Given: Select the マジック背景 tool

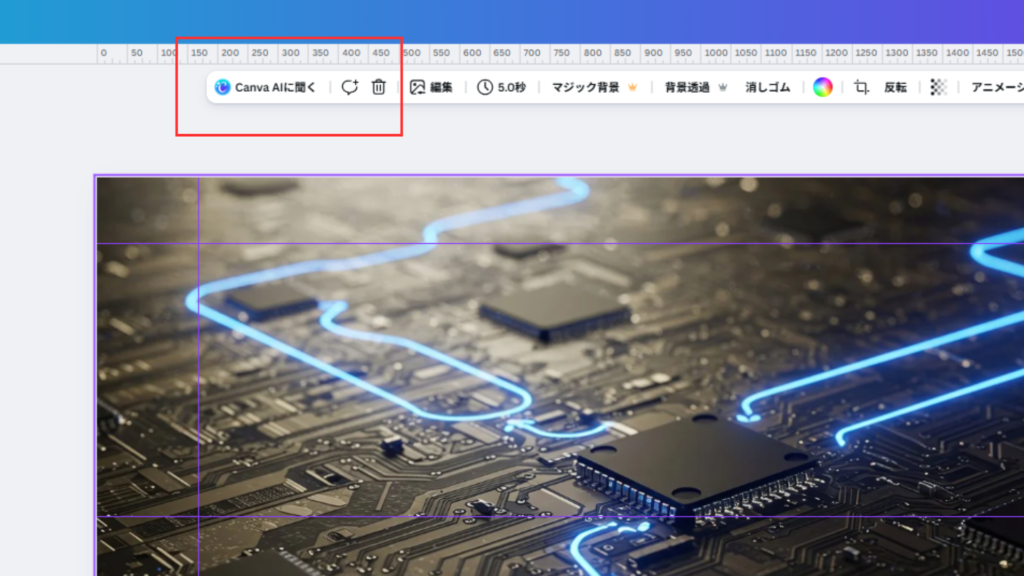Looking at the screenshot, I should 585,87.
